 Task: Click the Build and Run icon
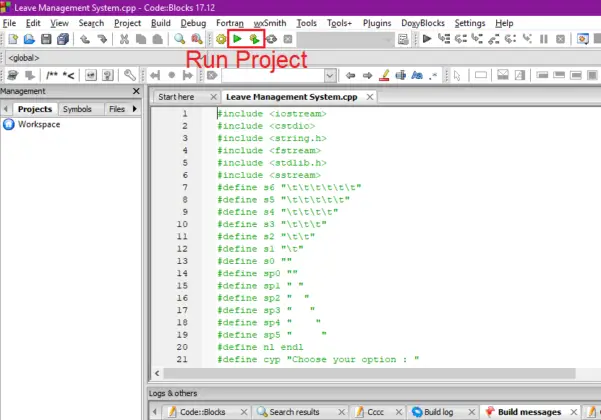click(254, 39)
